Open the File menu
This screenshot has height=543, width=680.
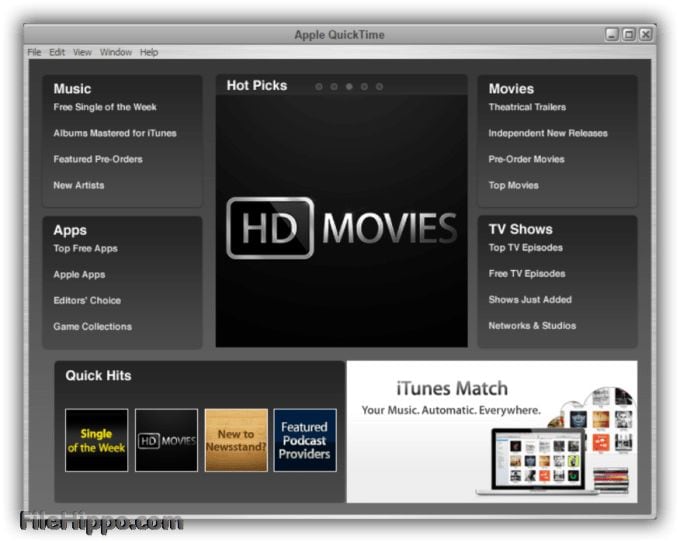[34, 52]
